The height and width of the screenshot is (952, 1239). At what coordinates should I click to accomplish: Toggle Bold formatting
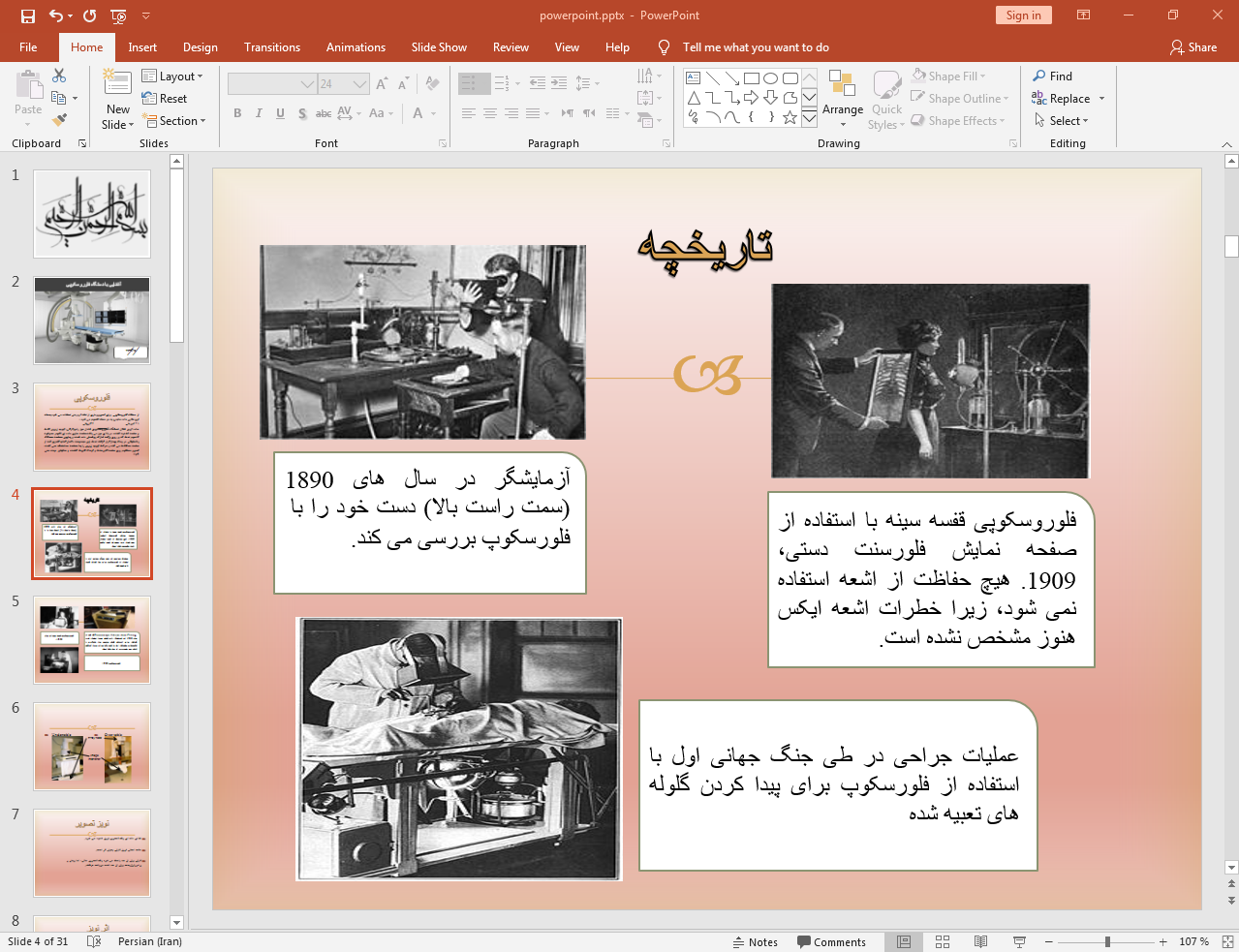point(237,113)
